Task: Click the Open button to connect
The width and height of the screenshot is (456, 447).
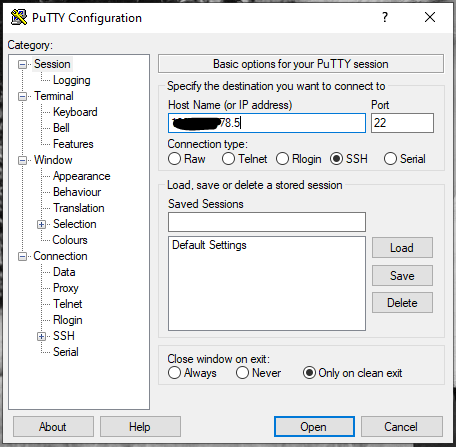Action: point(314,427)
